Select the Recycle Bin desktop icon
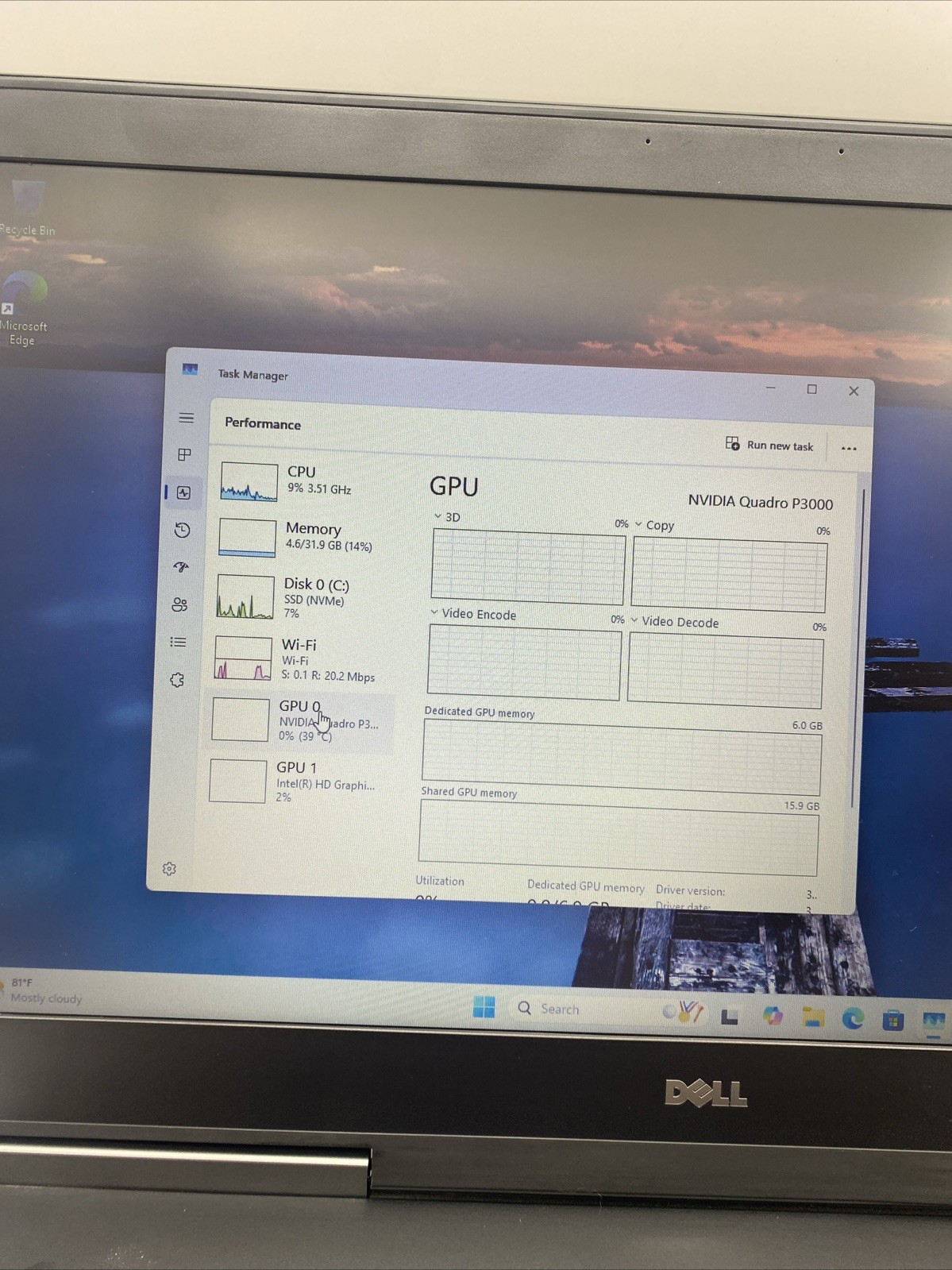 point(28,208)
